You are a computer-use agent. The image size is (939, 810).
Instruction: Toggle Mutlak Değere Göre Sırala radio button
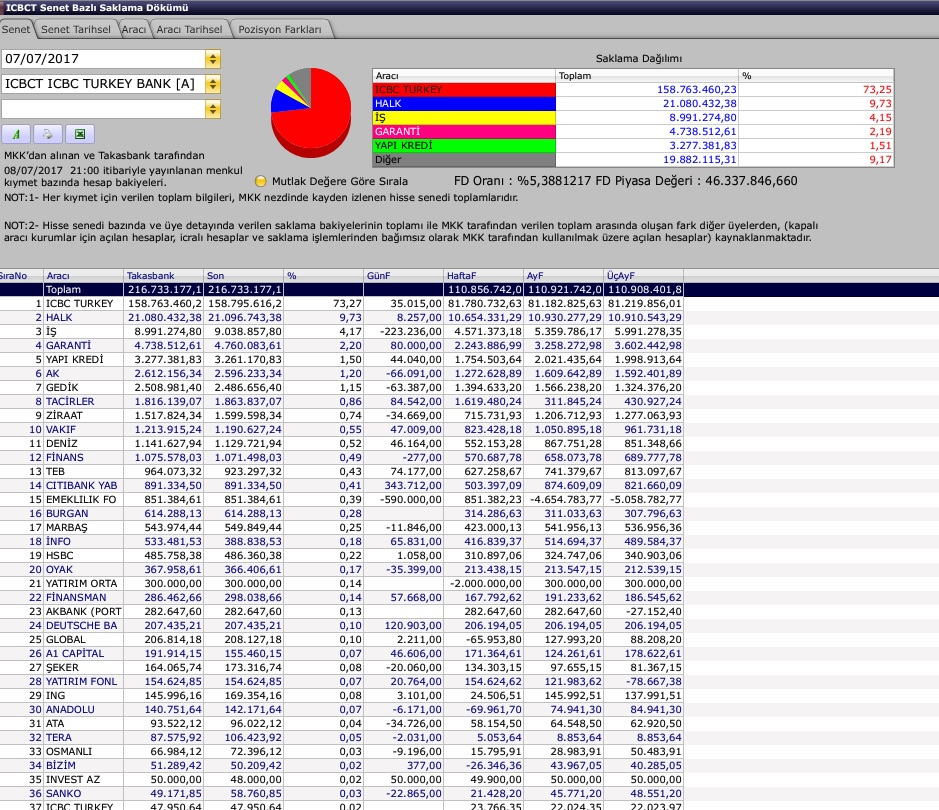coord(261,181)
